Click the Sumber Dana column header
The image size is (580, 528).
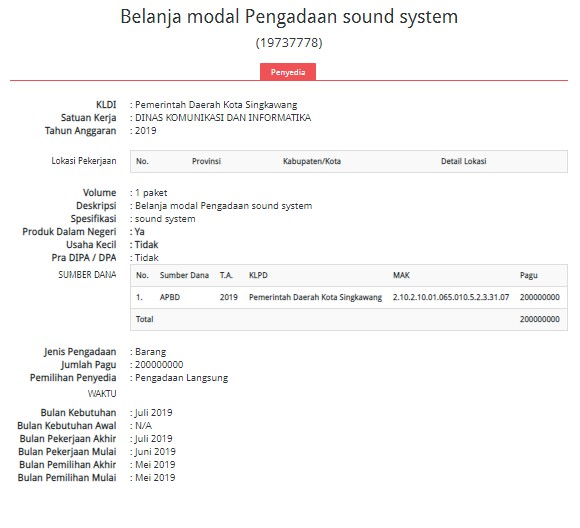tap(184, 275)
